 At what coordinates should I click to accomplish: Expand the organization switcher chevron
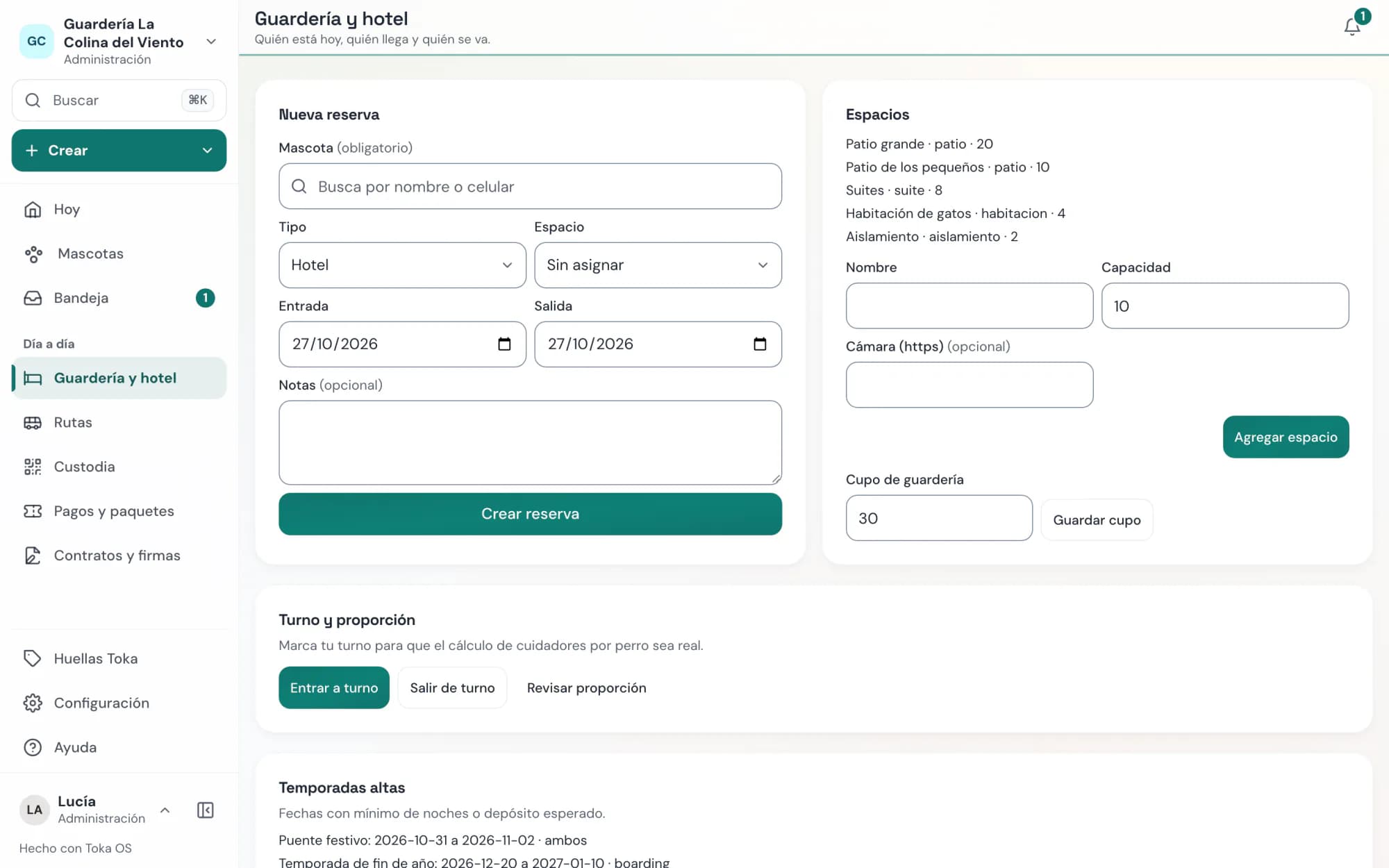point(211,42)
